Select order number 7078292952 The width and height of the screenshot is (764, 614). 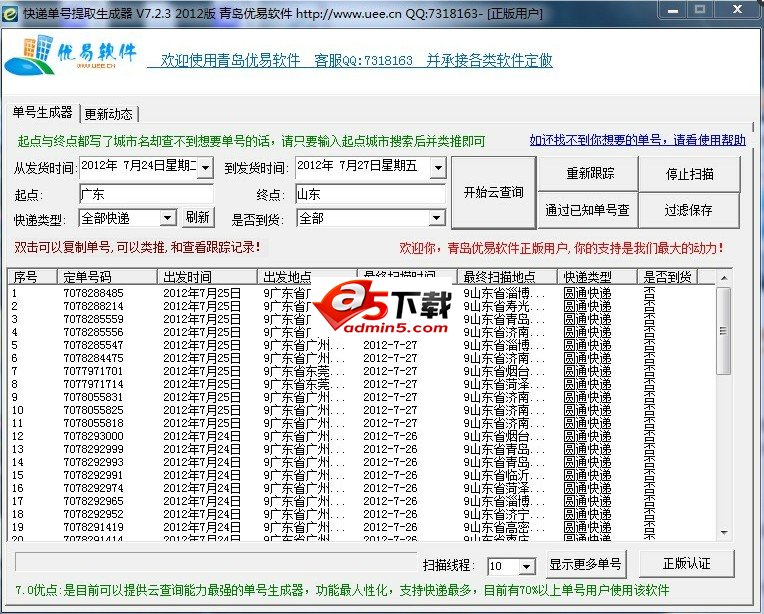(x=94, y=514)
